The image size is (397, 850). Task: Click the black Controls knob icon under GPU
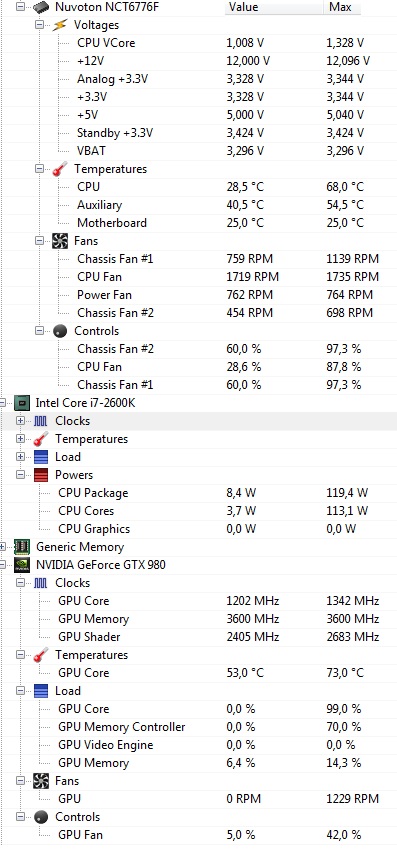pyautogui.click(x=41, y=817)
